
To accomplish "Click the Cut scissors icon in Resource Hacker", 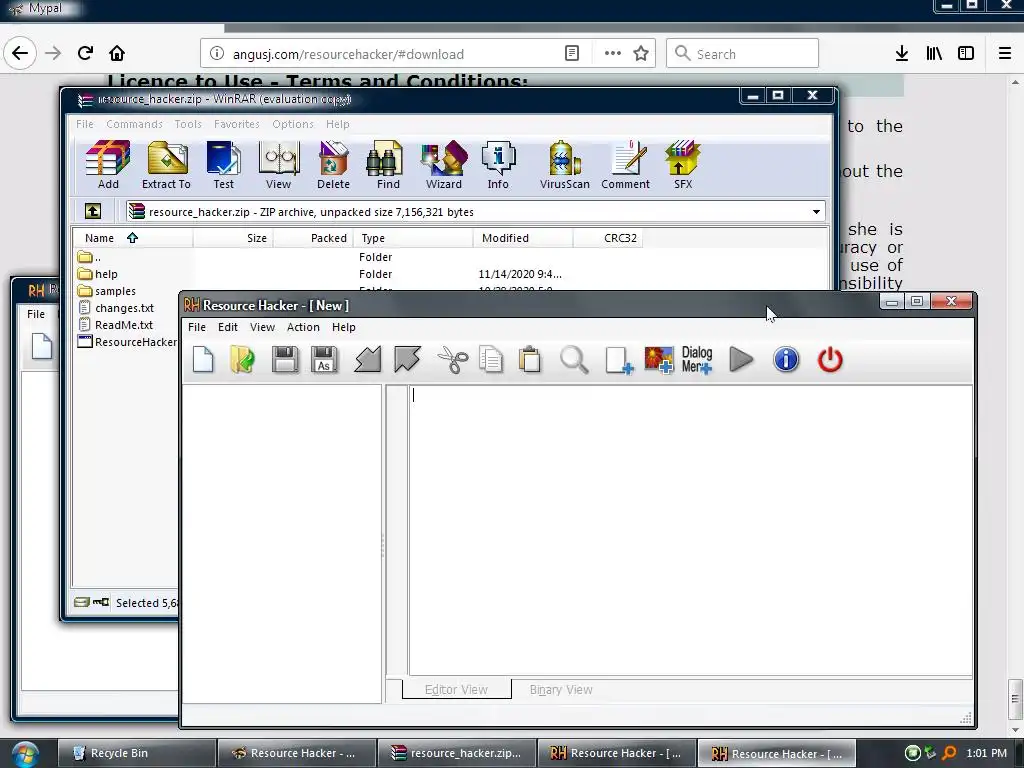I will (x=453, y=360).
